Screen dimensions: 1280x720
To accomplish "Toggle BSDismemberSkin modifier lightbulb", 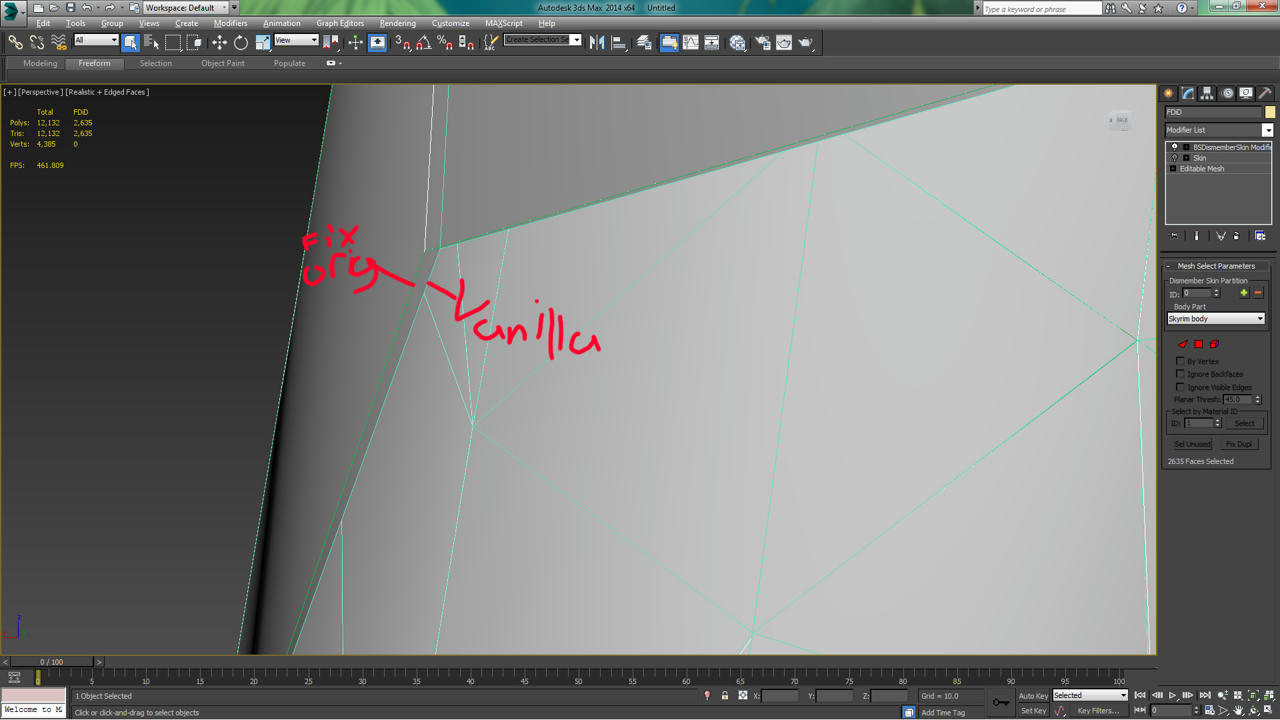I will (x=1175, y=147).
